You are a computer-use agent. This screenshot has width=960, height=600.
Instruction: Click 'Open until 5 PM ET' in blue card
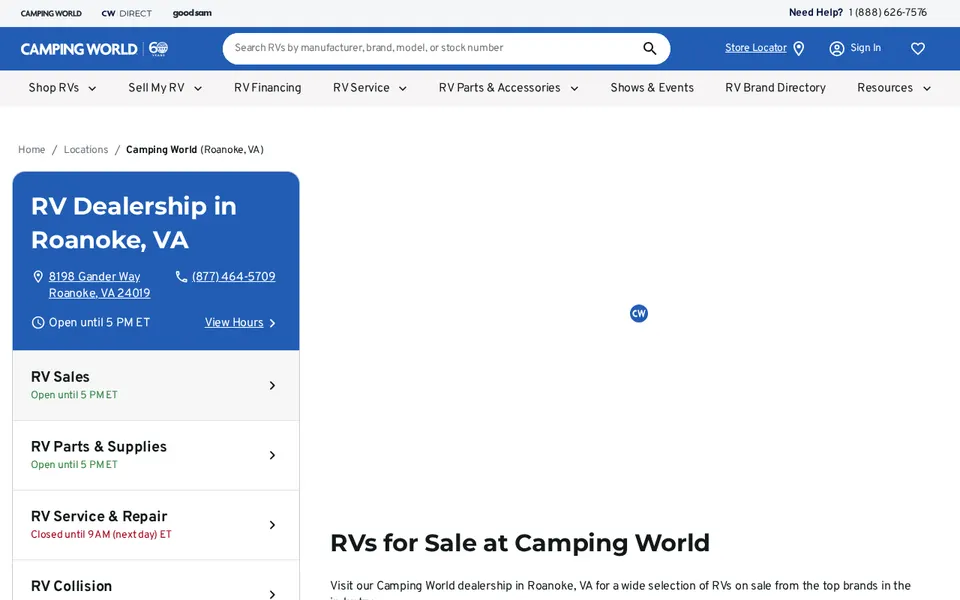coord(99,323)
